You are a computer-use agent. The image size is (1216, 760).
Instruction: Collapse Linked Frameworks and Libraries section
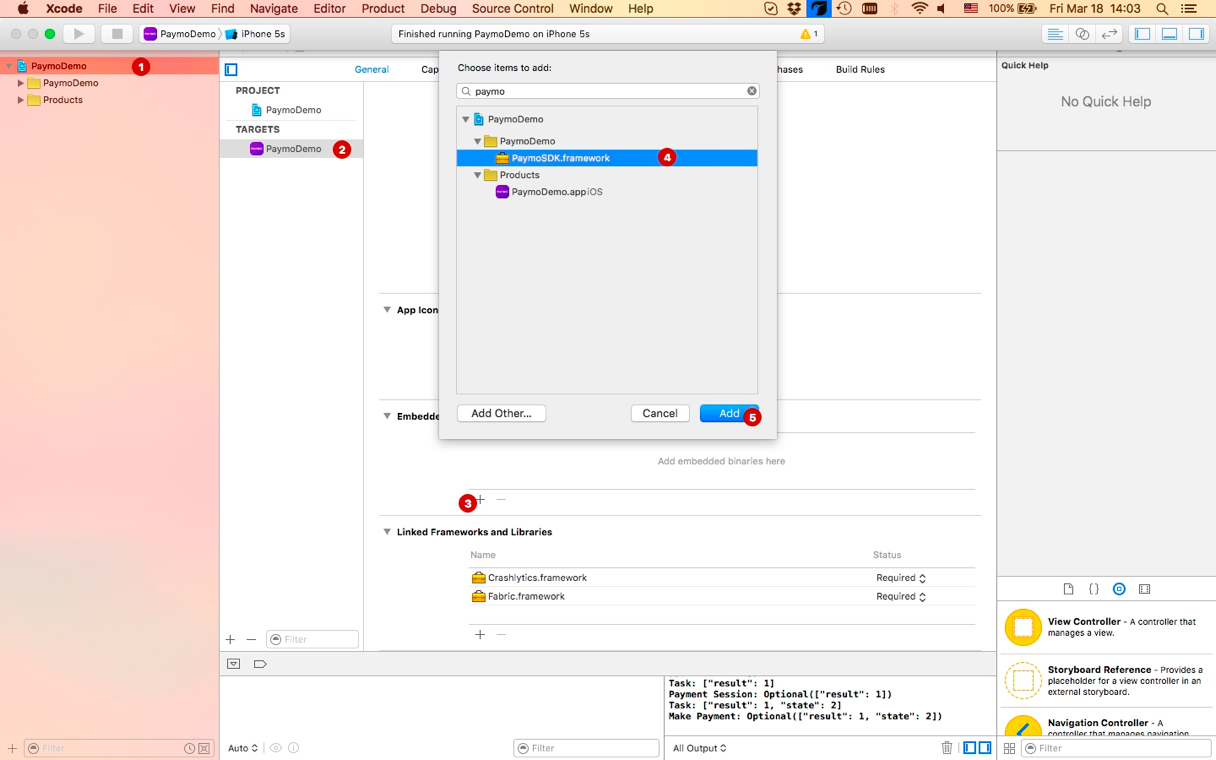pyautogui.click(x=387, y=532)
